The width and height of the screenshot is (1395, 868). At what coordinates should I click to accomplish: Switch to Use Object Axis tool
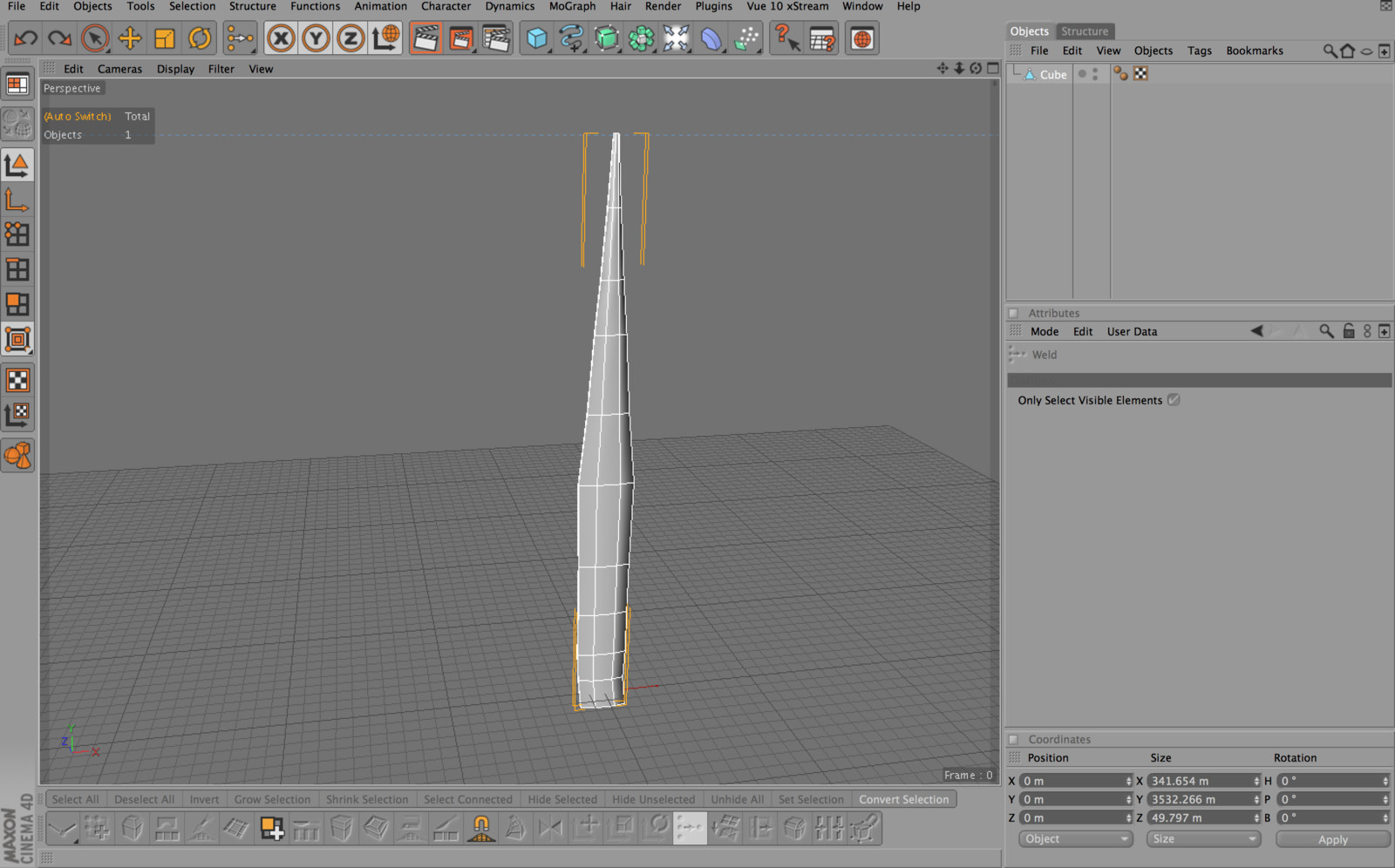click(x=17, y=200)
